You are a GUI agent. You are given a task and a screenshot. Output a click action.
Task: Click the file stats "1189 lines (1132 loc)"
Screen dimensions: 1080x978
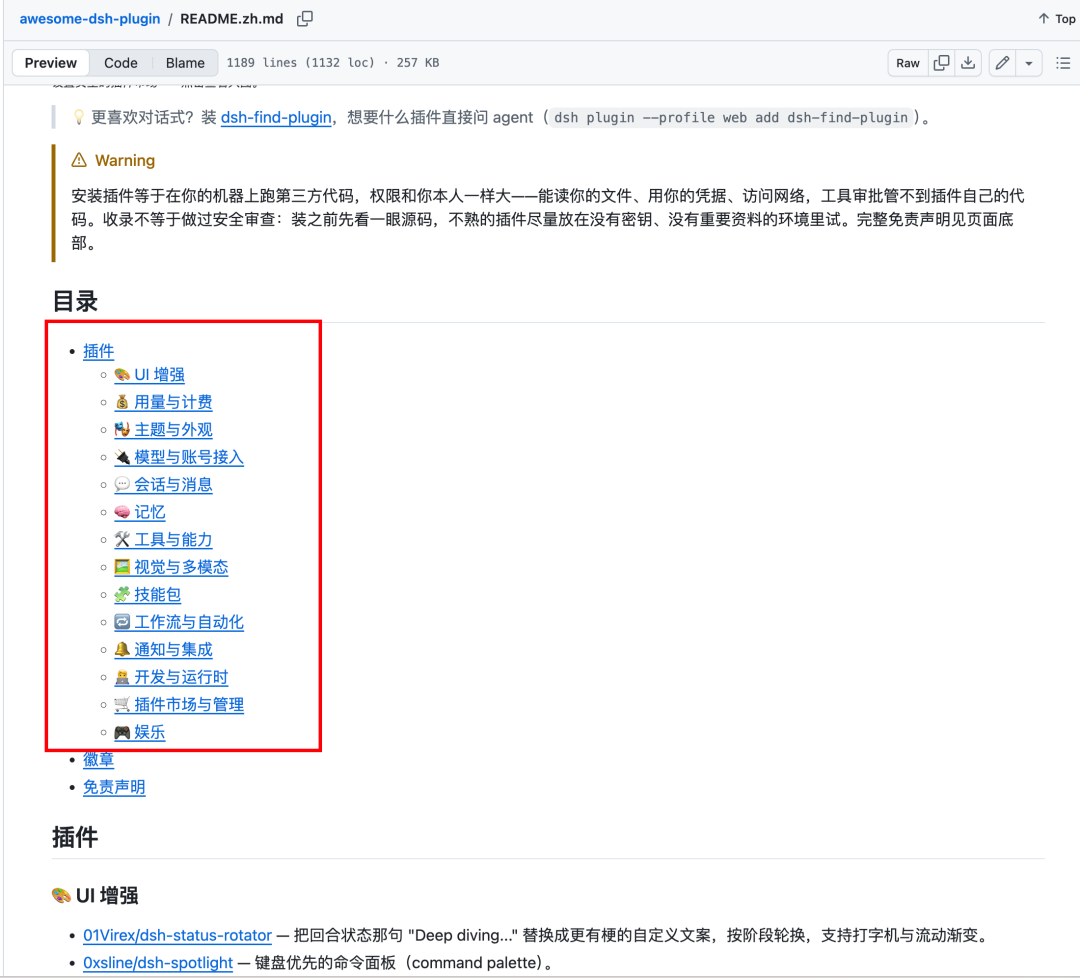coord(301,63)
